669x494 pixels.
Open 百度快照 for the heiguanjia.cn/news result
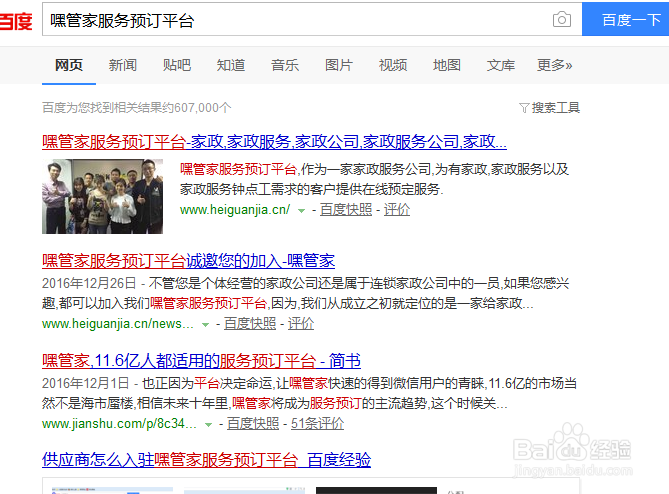pyautogui.click(x=250, y=324)
